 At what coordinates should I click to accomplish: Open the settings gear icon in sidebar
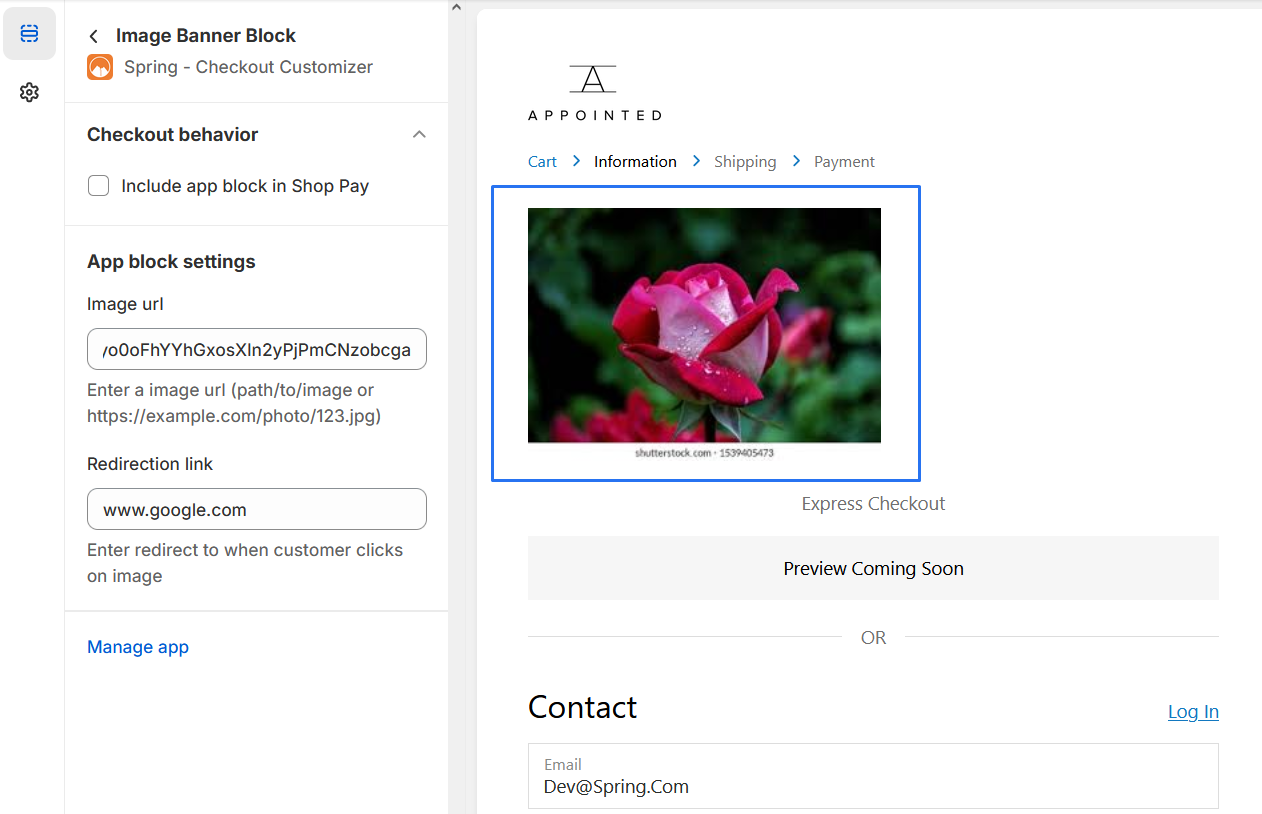coord(29,93)
